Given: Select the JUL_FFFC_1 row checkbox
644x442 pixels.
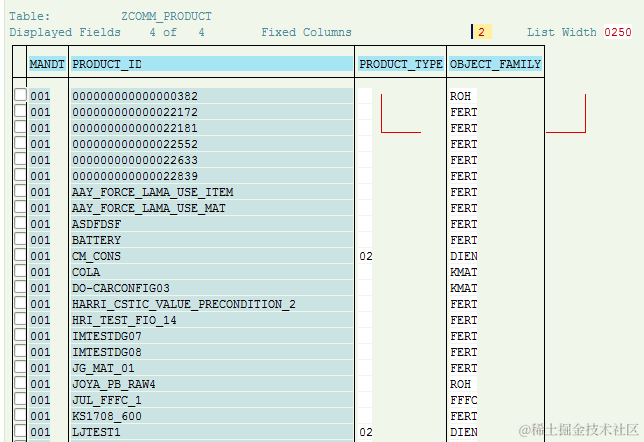Looking at the screenshot, I should (x=21, y=399).
